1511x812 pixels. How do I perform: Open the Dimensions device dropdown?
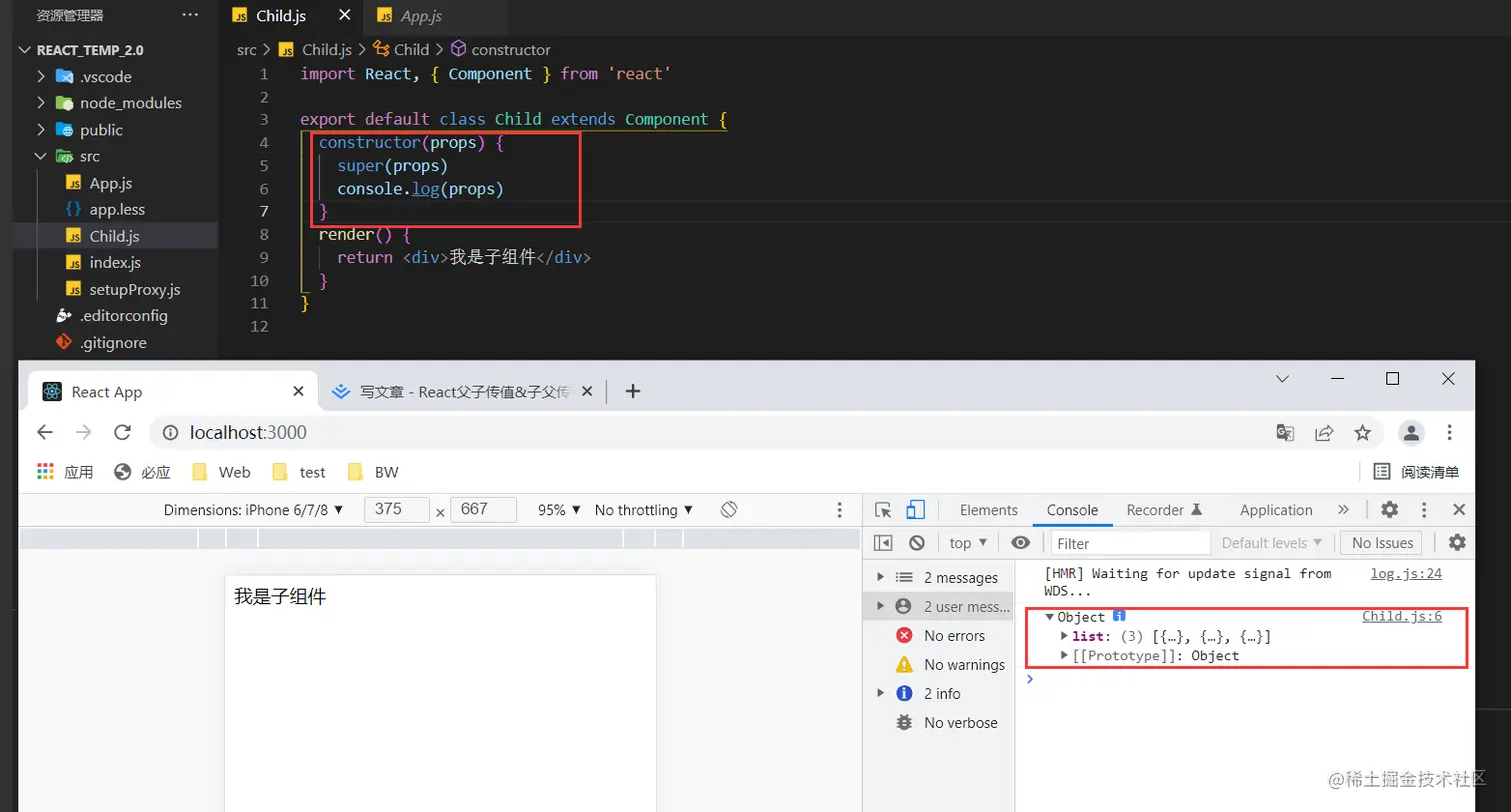point(254,510)
